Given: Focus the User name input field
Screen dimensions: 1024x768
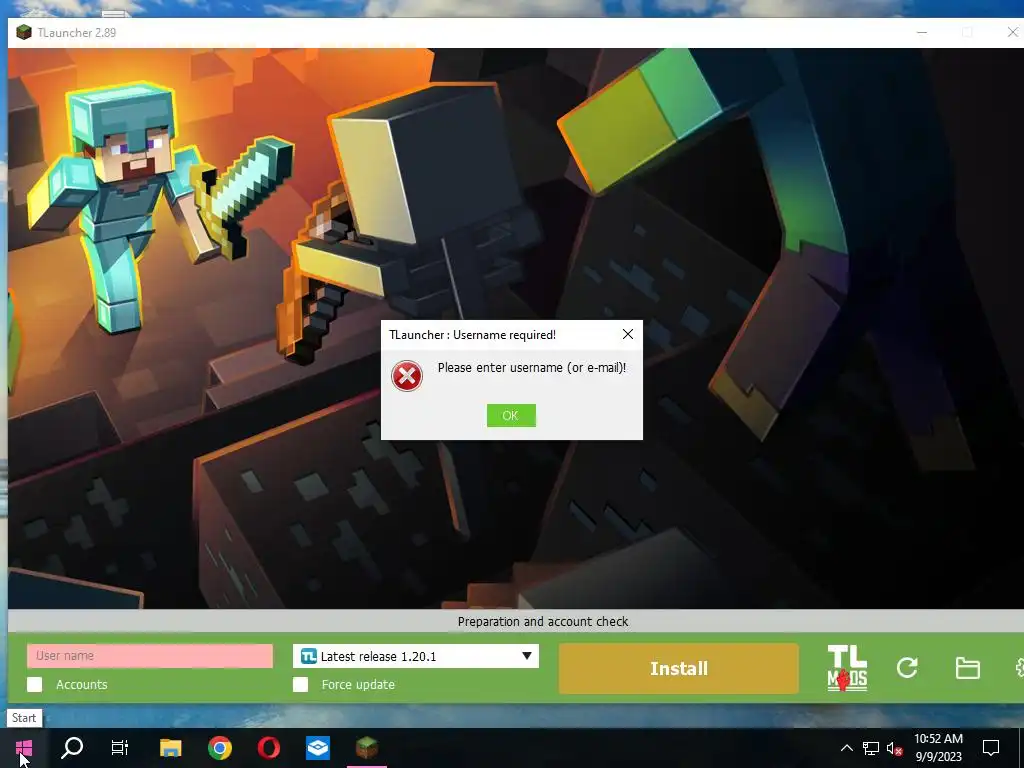Looking at the screenshot, I should (150, 656).
